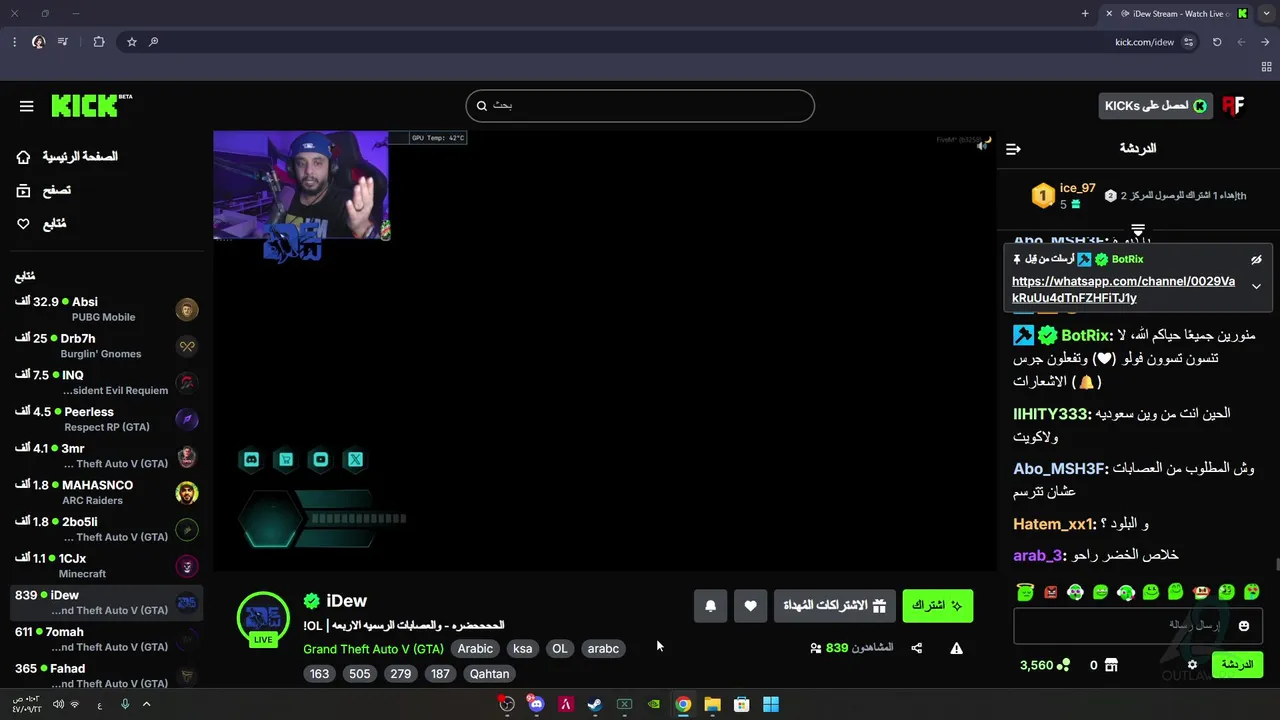Image resolution: width=1280 pixels, height=720 pixels.
Task: Click the share stream icon
Action: [x=917, y=649]
